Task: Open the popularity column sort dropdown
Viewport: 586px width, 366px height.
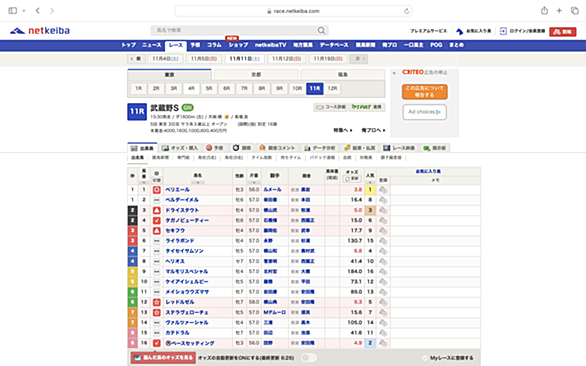Action: coord(370,182)
